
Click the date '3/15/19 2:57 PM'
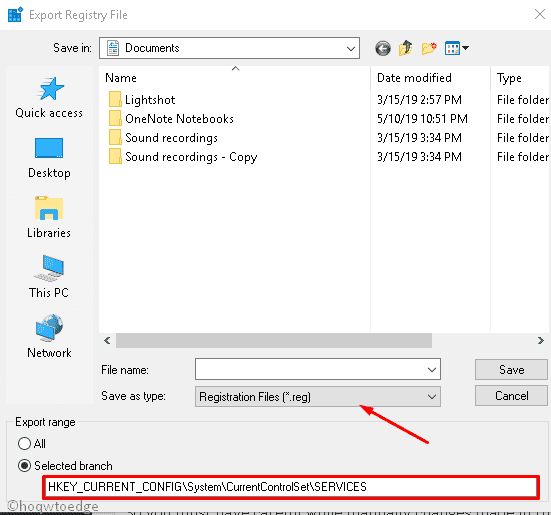click(x=419, y=100)
